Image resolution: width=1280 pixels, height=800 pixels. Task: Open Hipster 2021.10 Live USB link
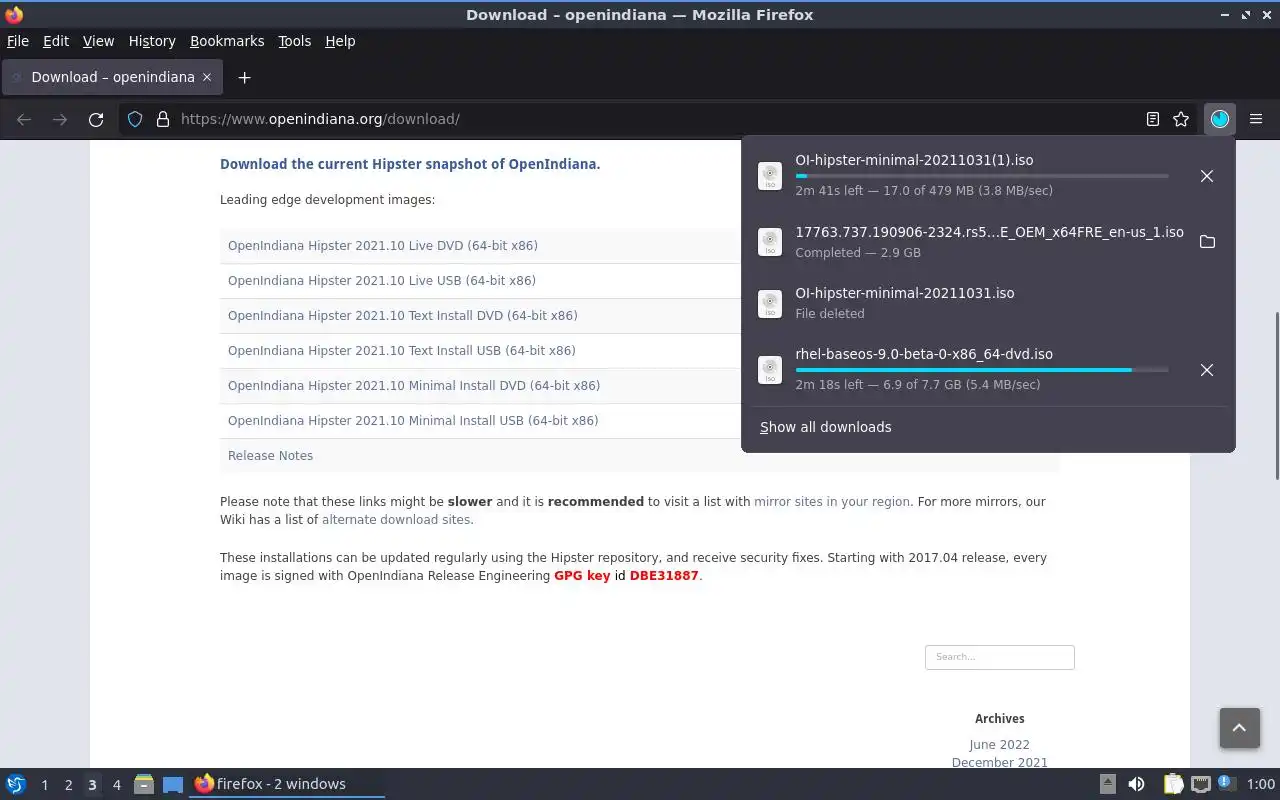point(382,281)
